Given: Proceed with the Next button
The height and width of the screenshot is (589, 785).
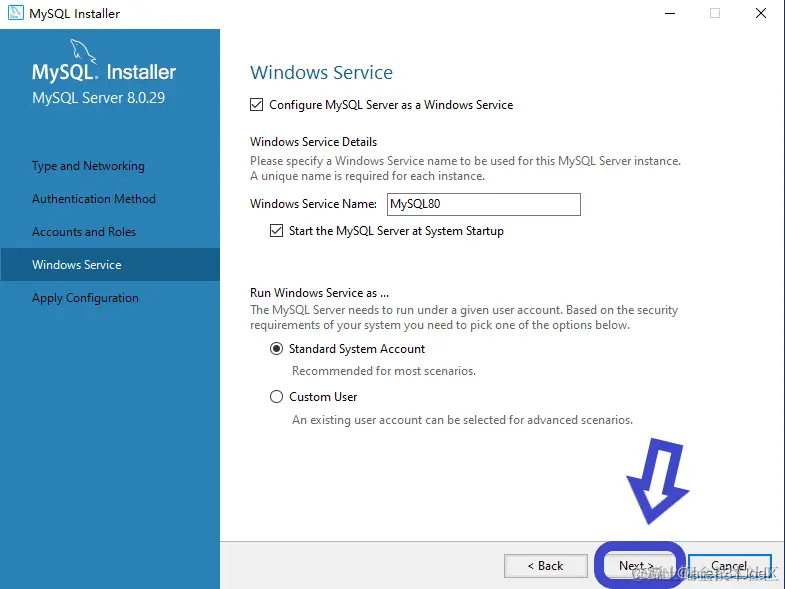Looking at the screenshot, I should pos(638,566).
